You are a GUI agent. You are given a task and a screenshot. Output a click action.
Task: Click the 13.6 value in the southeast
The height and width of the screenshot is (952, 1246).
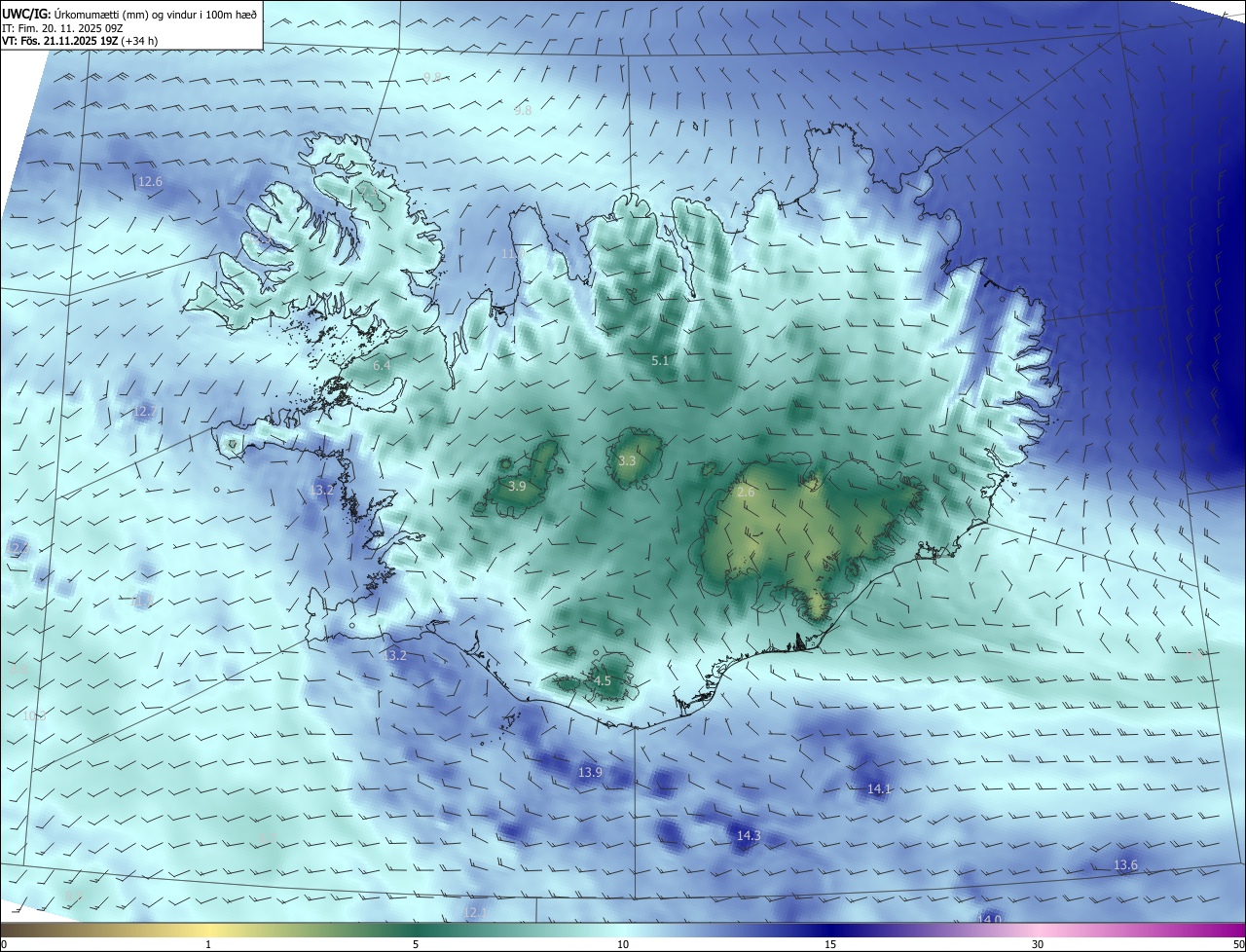(1125, 864)
